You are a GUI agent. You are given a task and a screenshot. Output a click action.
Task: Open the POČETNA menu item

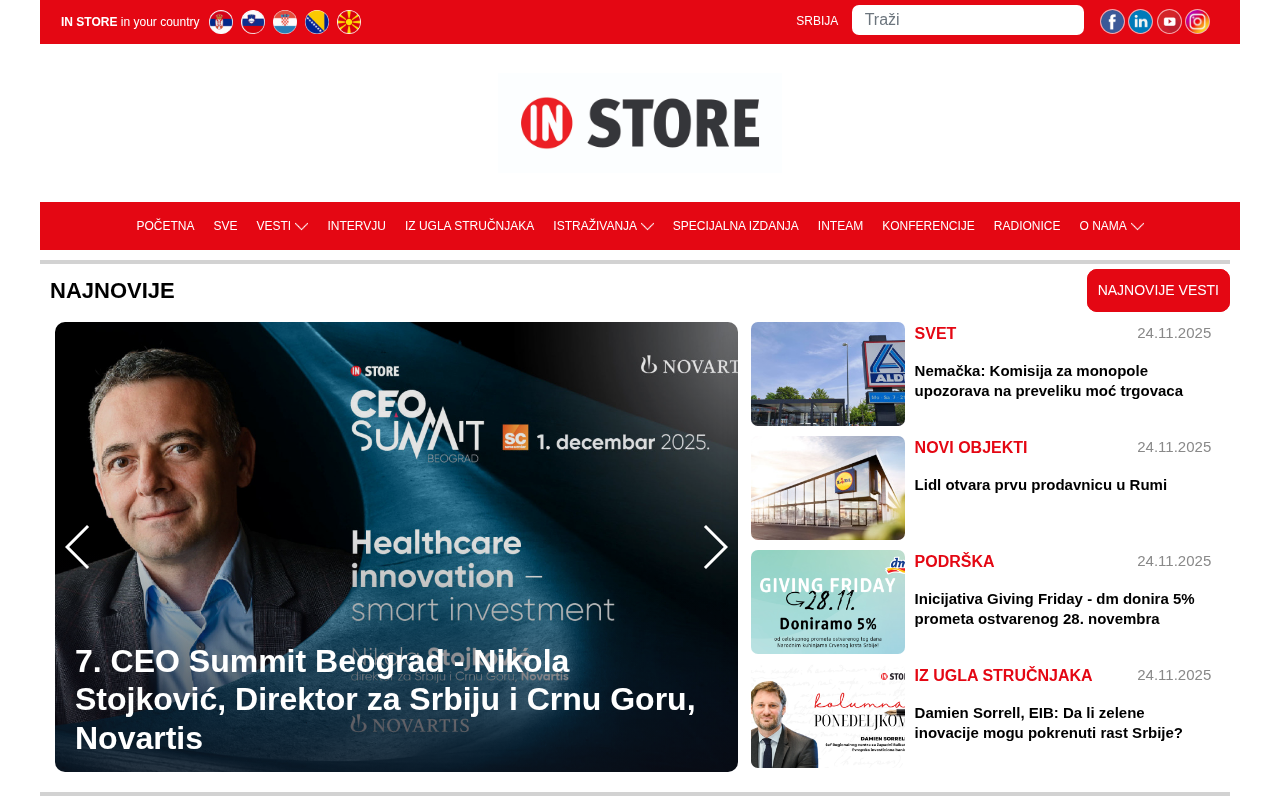click(165, 226)
